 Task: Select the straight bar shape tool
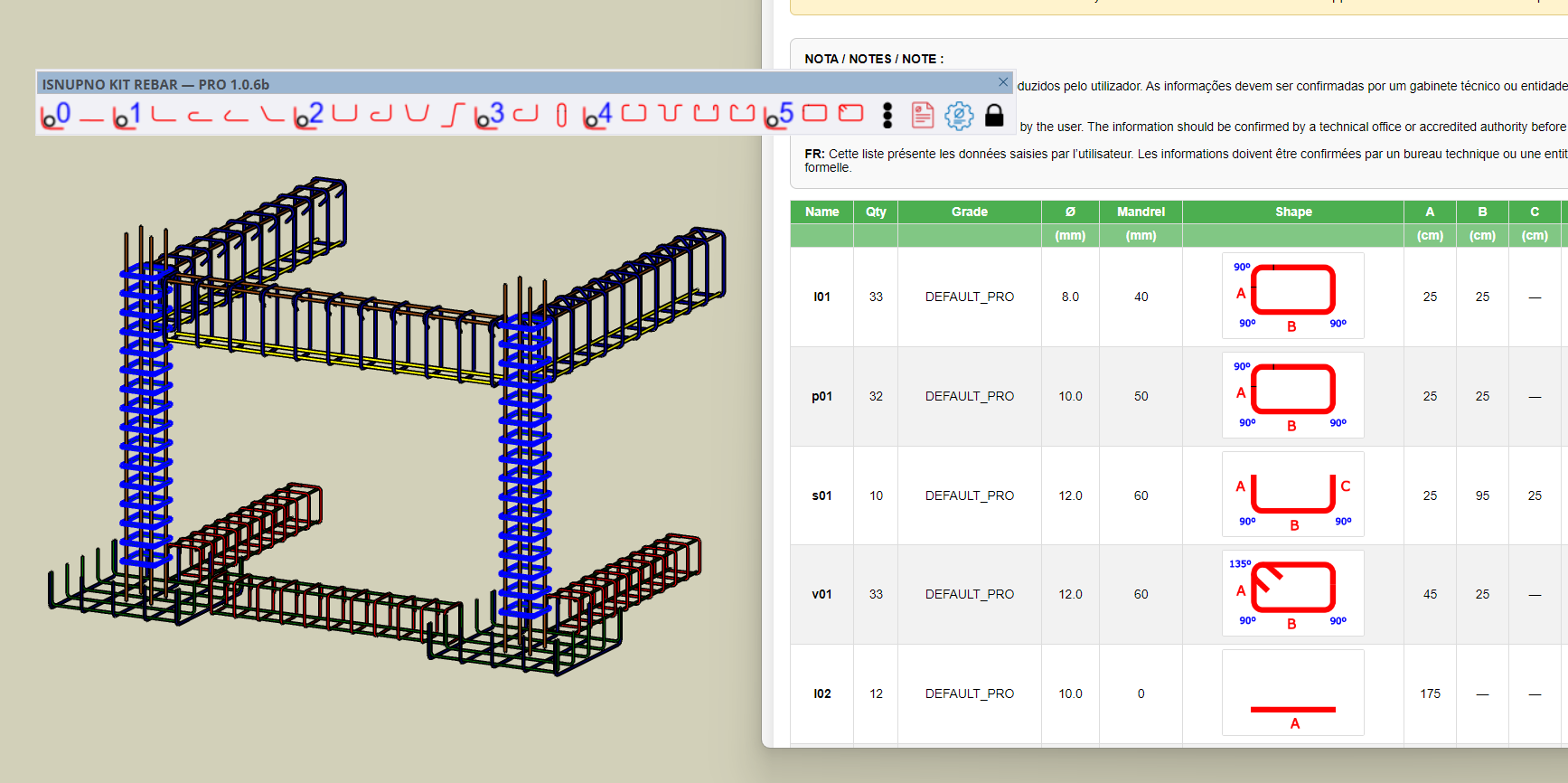[x=91, y=116]
